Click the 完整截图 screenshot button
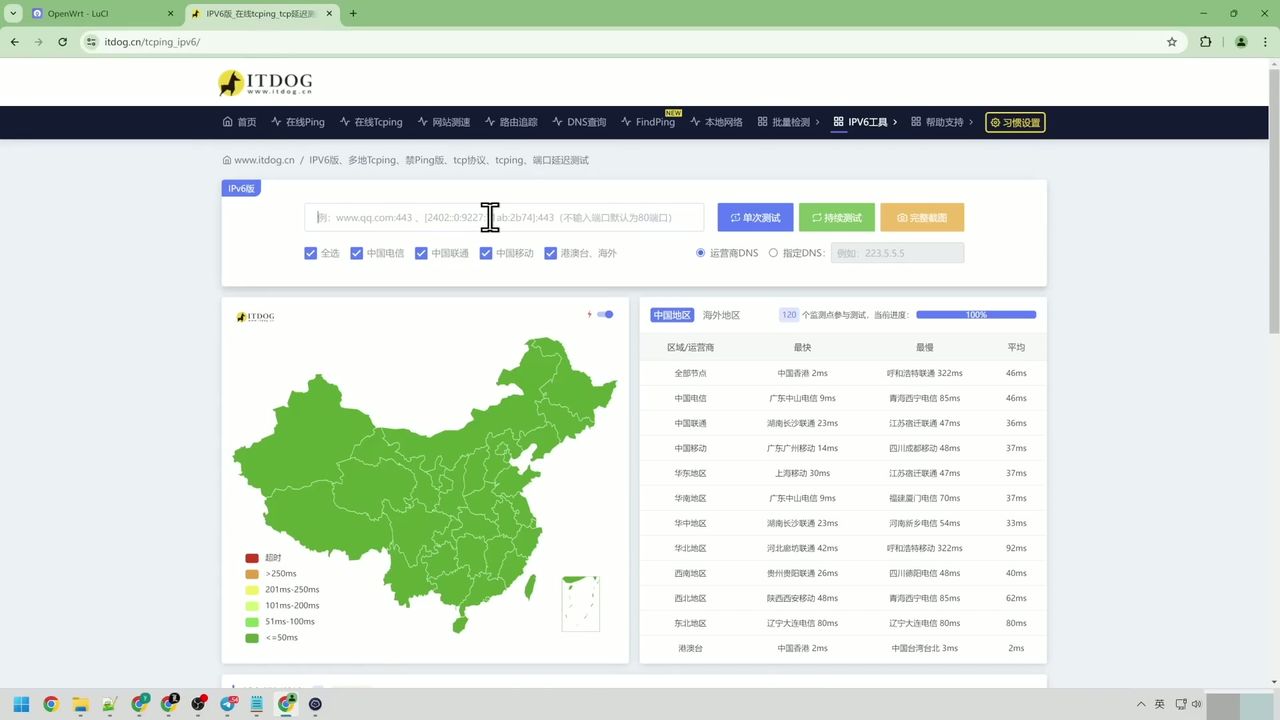1280x720 pixels. pyautogui.click(x=921, y=217)
